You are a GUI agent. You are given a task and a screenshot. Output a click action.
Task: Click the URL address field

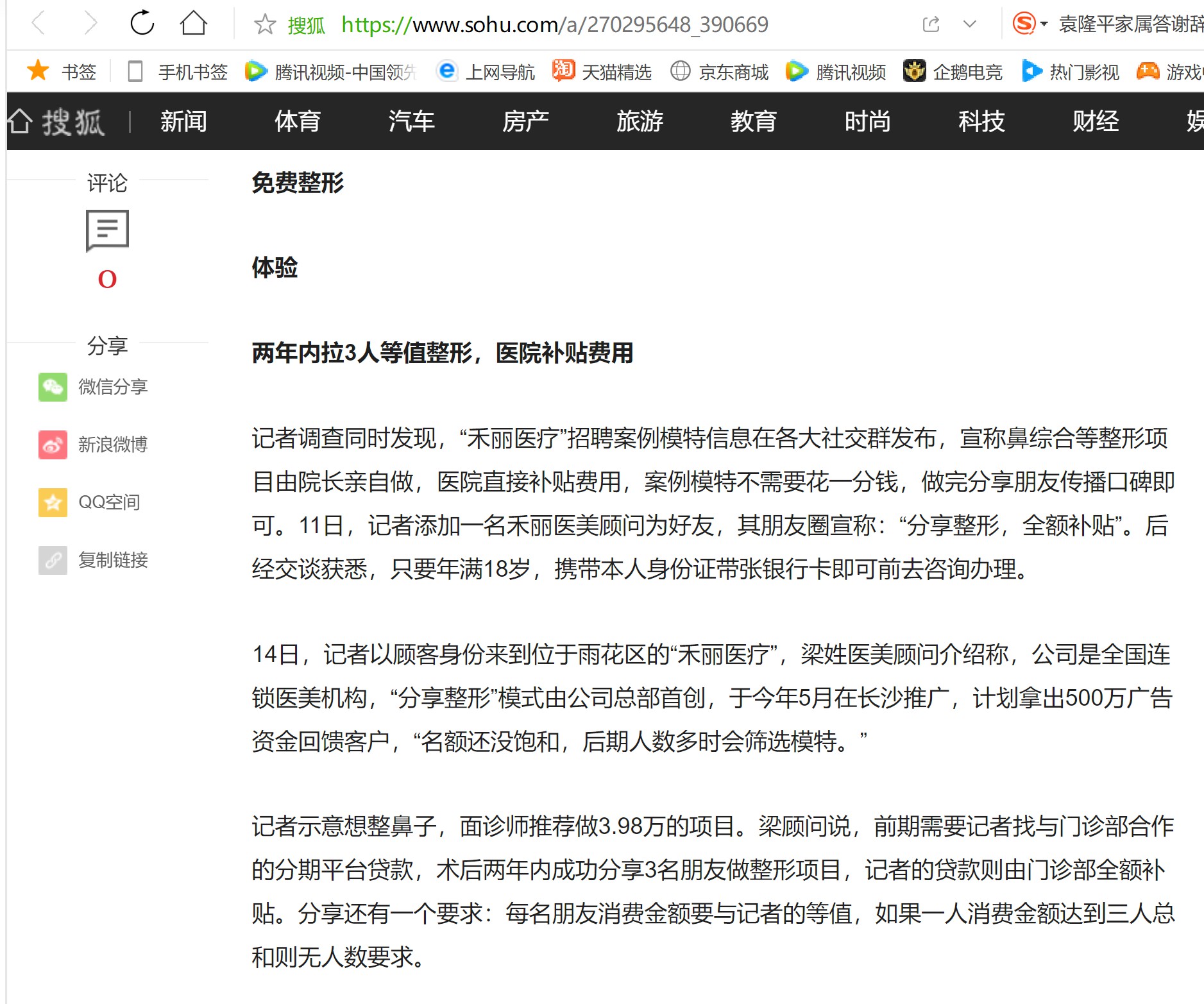[555, 24]
